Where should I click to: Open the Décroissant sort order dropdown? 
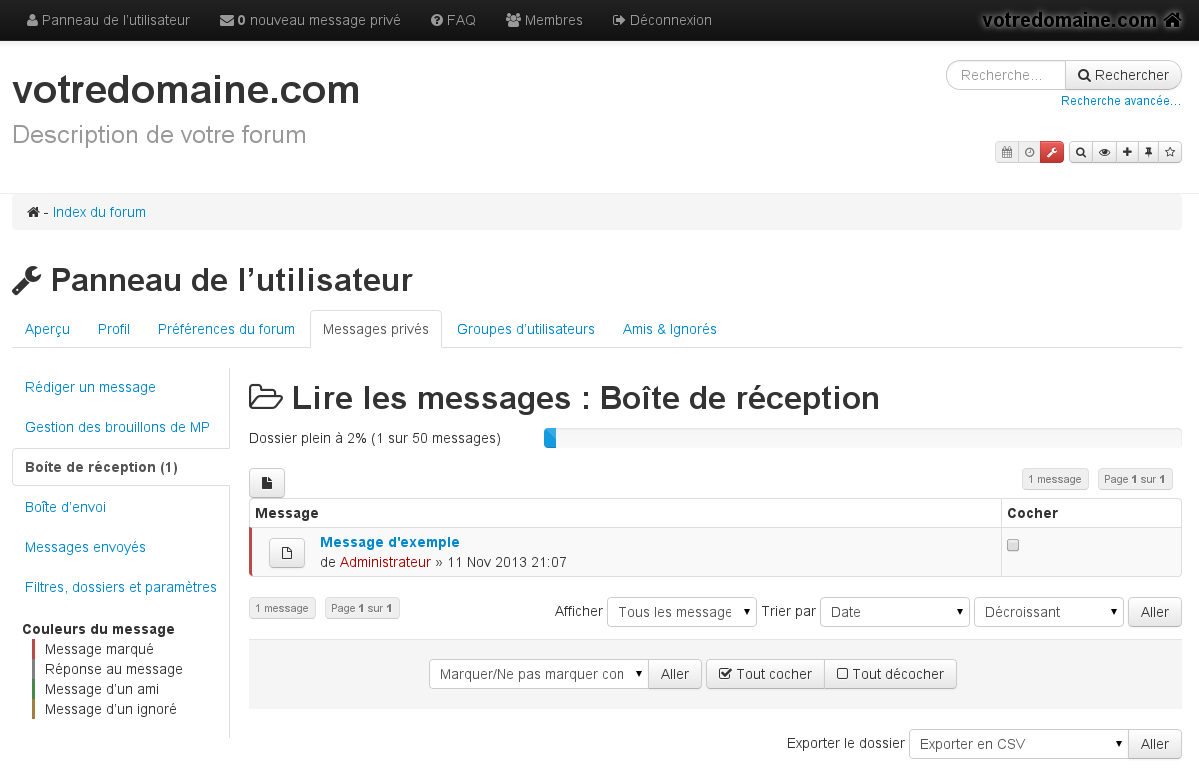1048,611
